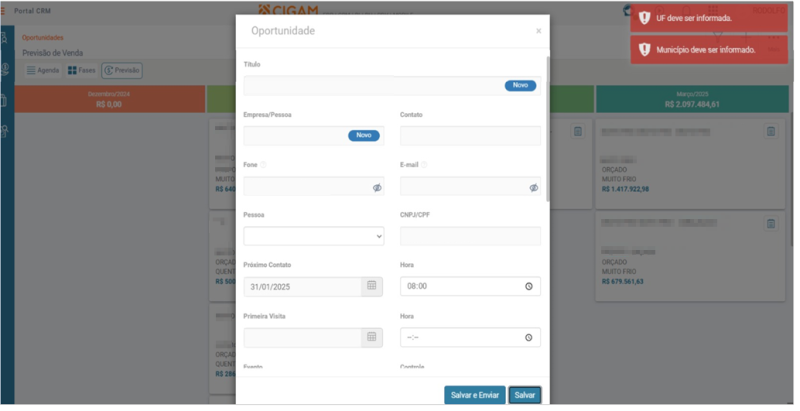Dismiss 'Município deve ser informado' alert

tap(709, 50)
